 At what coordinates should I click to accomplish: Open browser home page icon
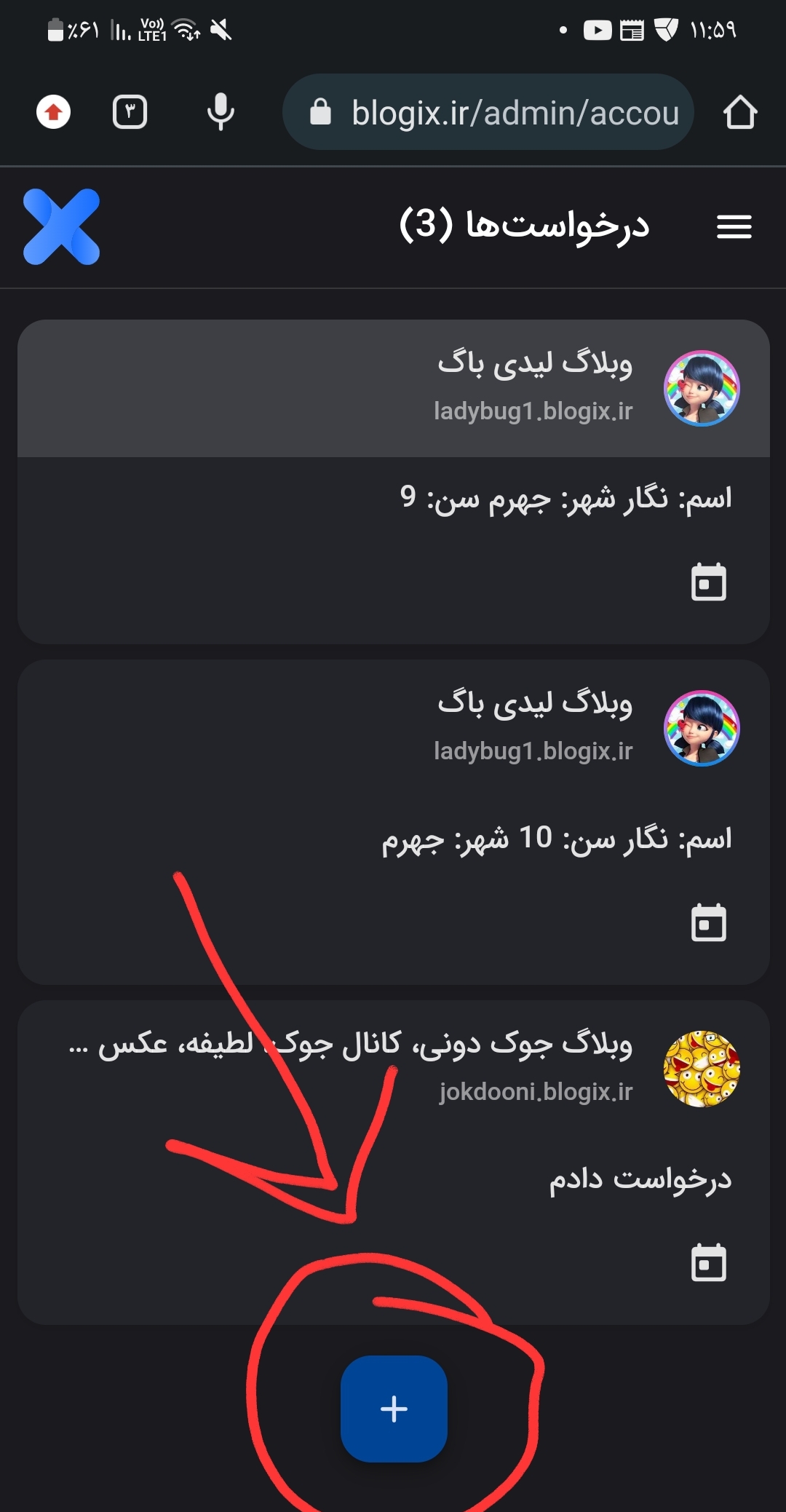coord(740,113)
